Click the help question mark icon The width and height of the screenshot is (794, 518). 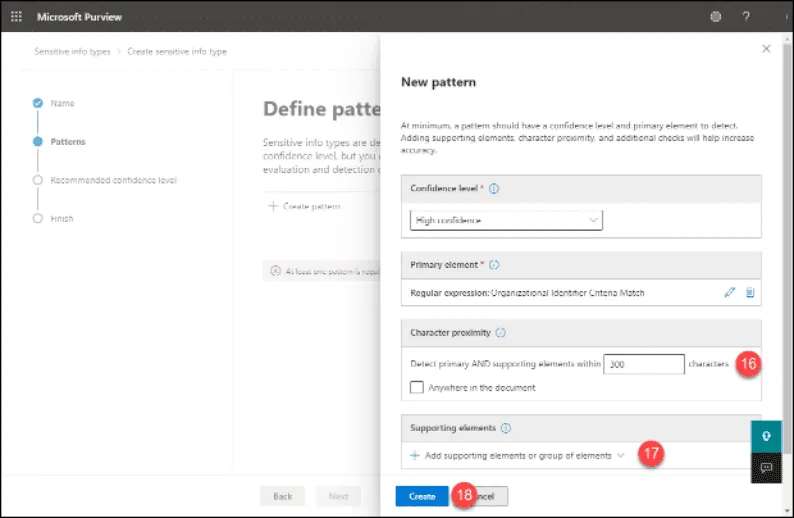(x=746, y=17)
